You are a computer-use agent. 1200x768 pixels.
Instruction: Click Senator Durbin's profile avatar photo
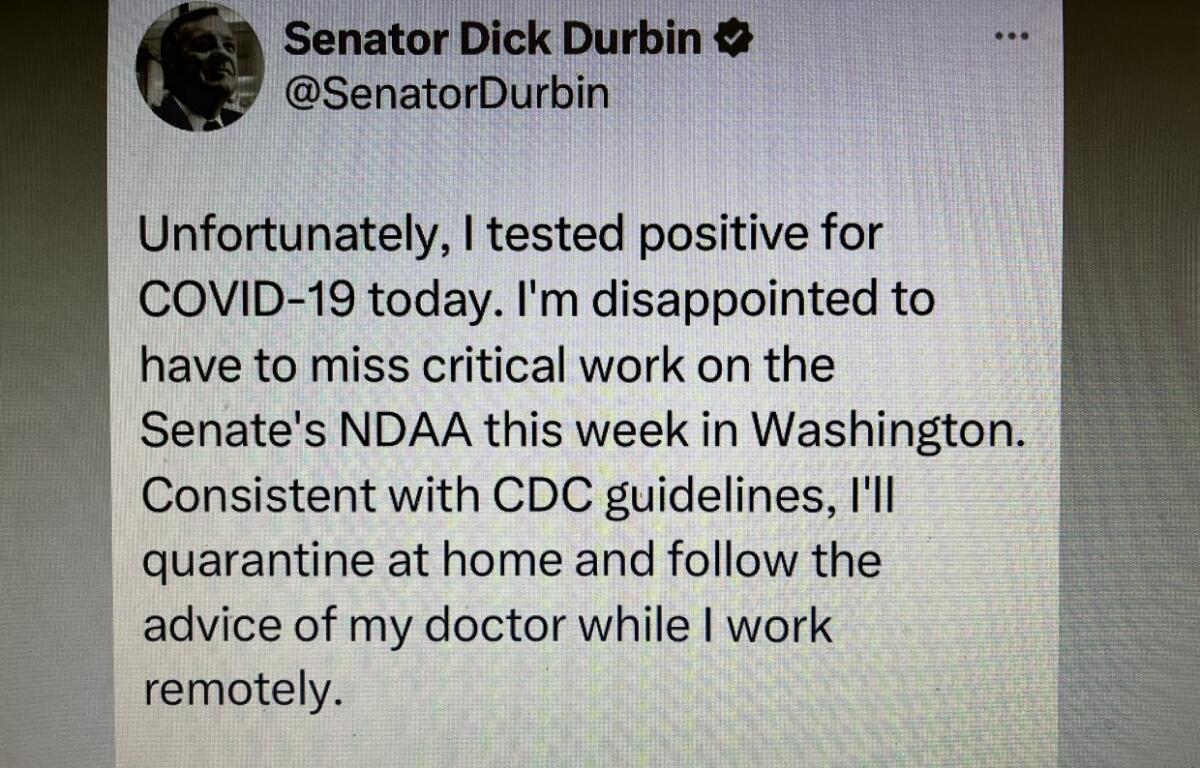coord(200,67)
